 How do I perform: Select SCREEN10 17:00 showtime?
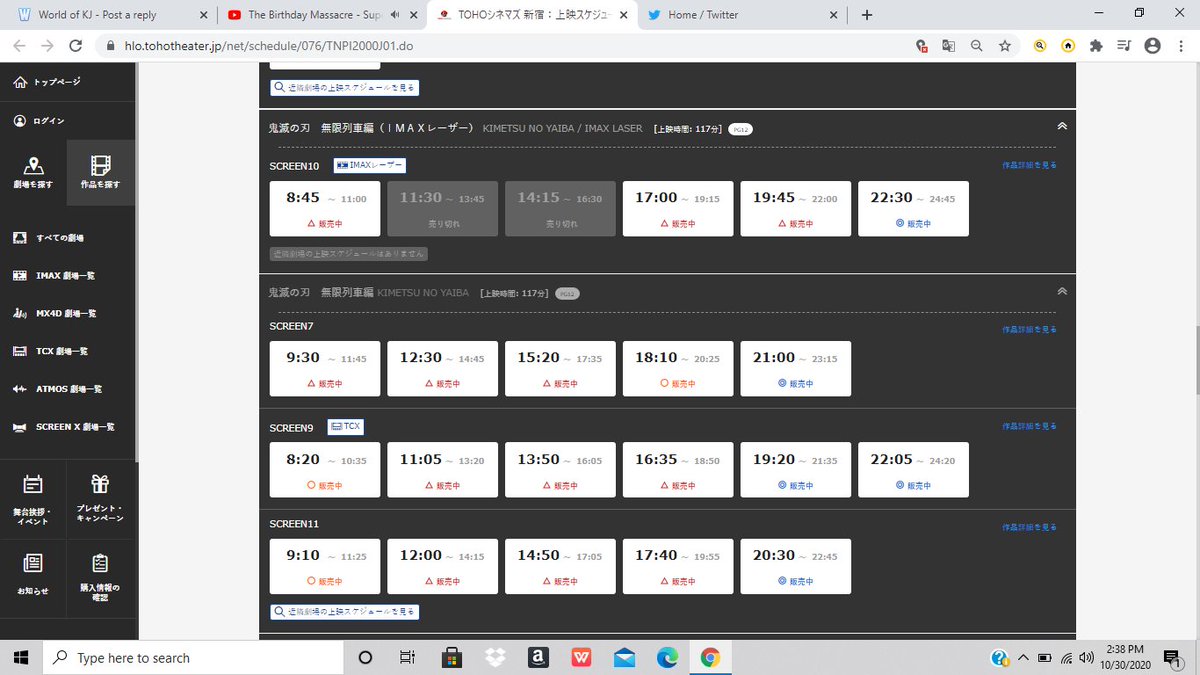pyautogui.click(x=678, y=209)
